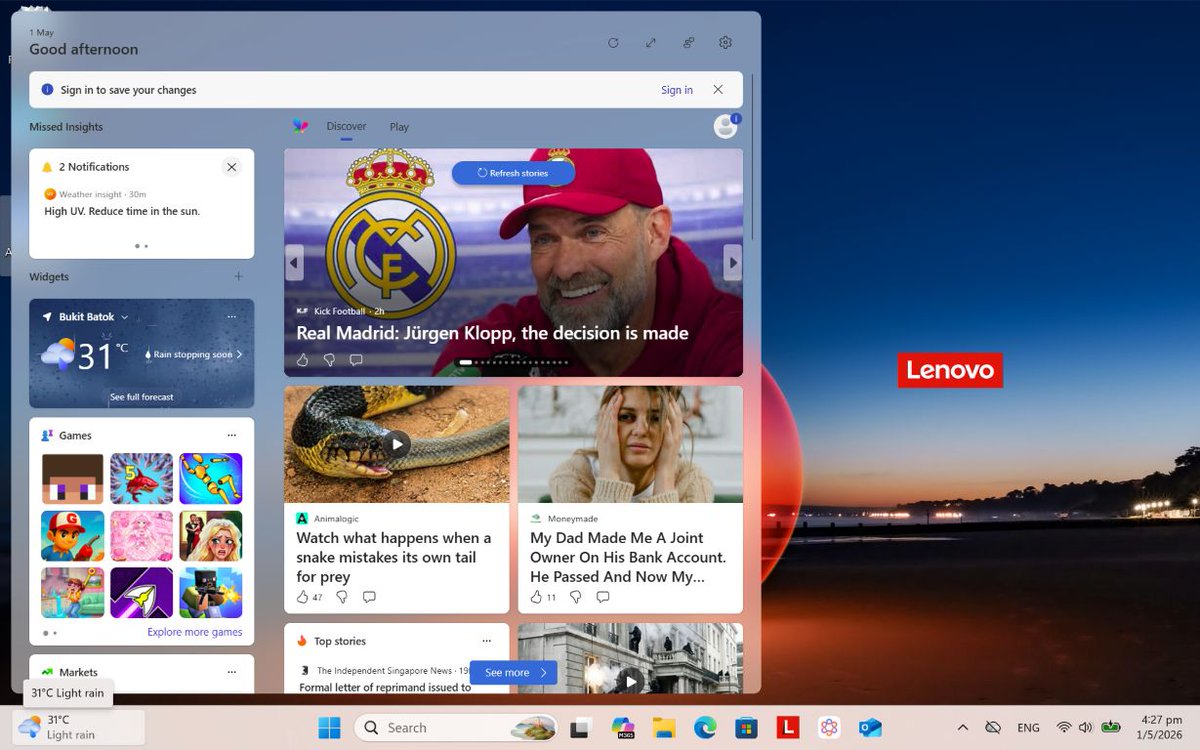Image resolution: width=1200 pixels, height=750 pixels.
Task: Open Top stories more options
Action: [487, 641]
